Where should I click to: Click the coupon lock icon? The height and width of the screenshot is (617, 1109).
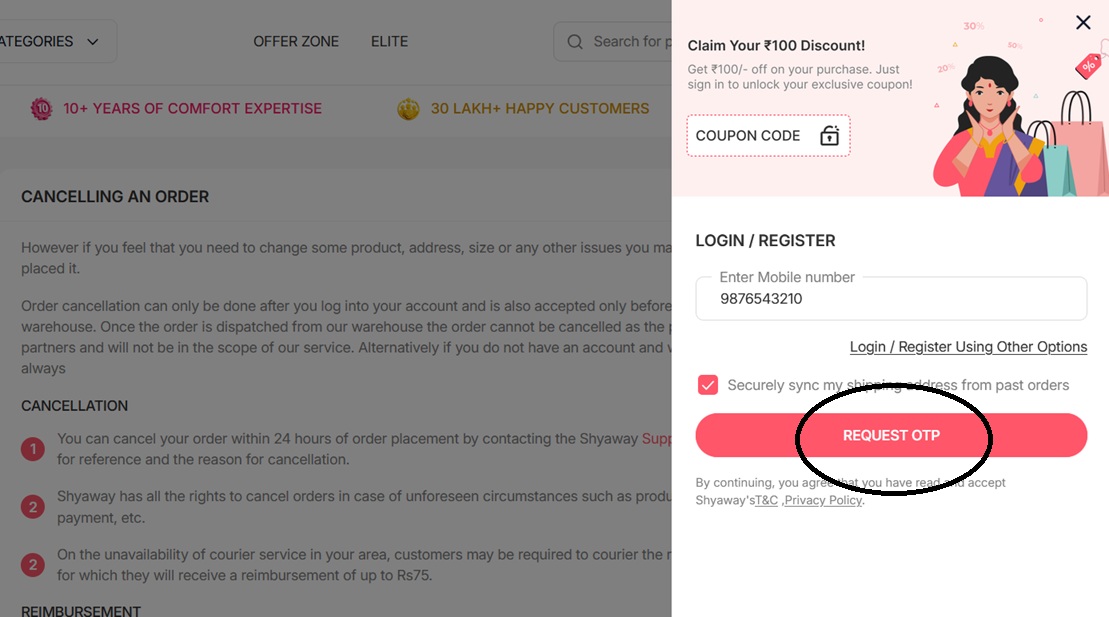[x=829, y=135]
